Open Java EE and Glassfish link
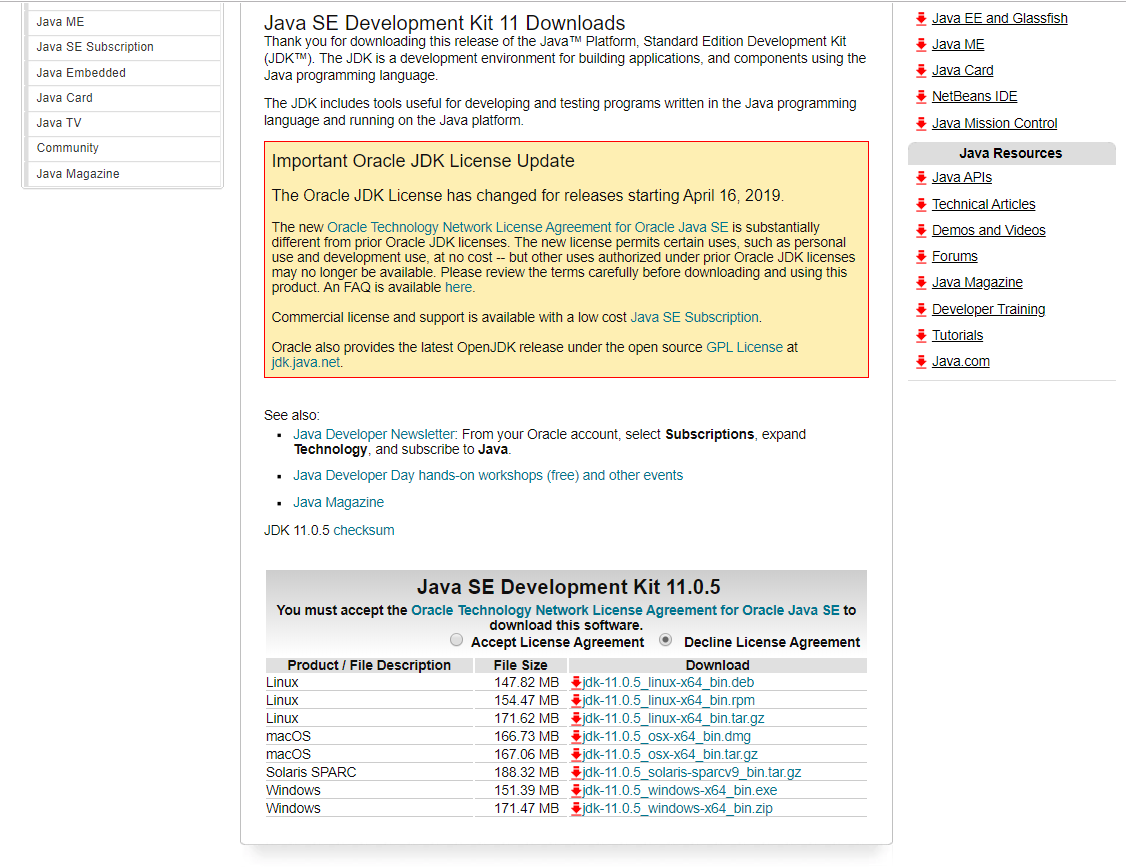 click(x=1000, y=19)
